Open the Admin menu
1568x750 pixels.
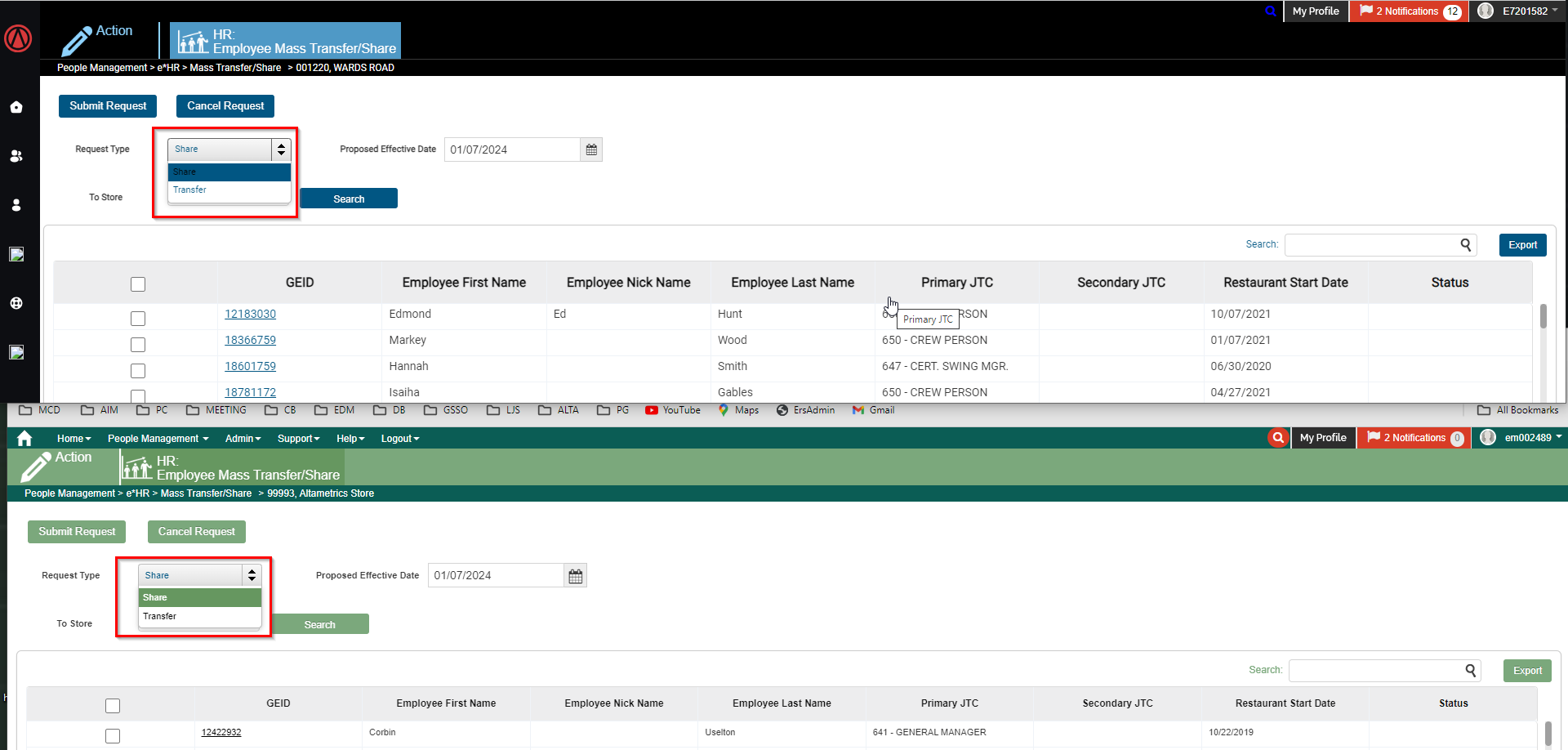243,439
